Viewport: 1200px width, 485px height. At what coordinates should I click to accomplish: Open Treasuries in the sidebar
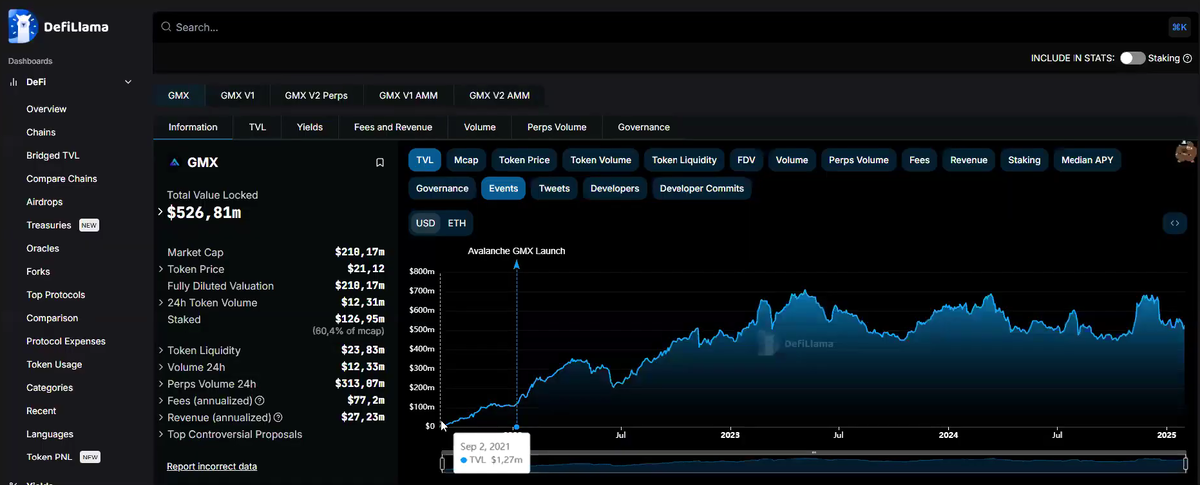50,225
